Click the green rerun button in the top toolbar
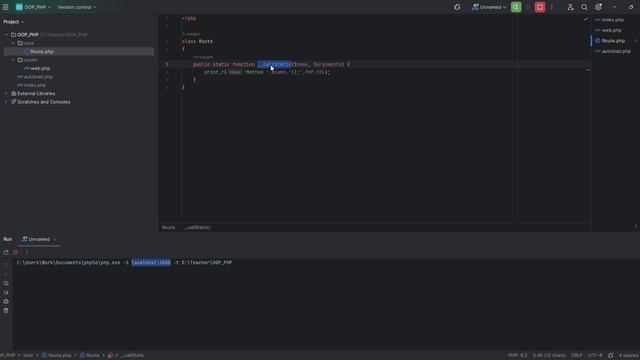The height and width of the screenshot is (360, 640). 516,7
